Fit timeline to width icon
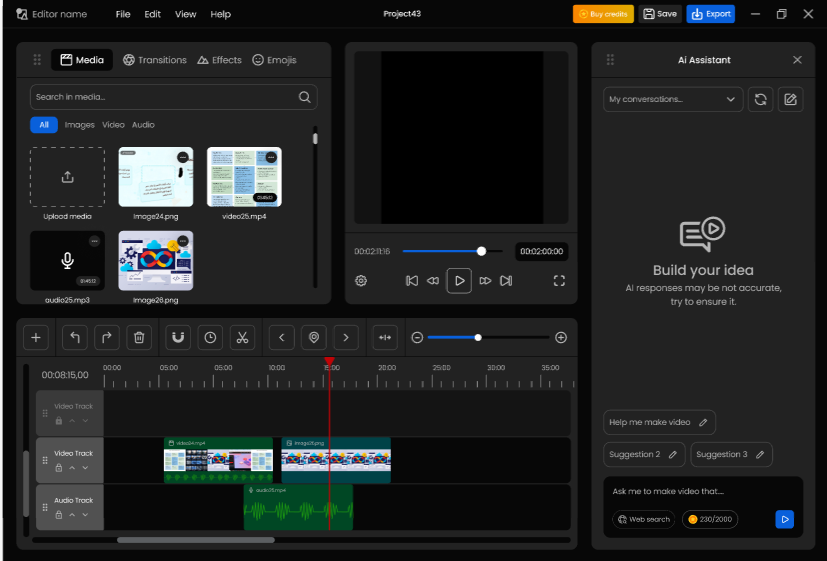Screen dimensions: 827x561 pyautogui.click(x=385, y=337)
